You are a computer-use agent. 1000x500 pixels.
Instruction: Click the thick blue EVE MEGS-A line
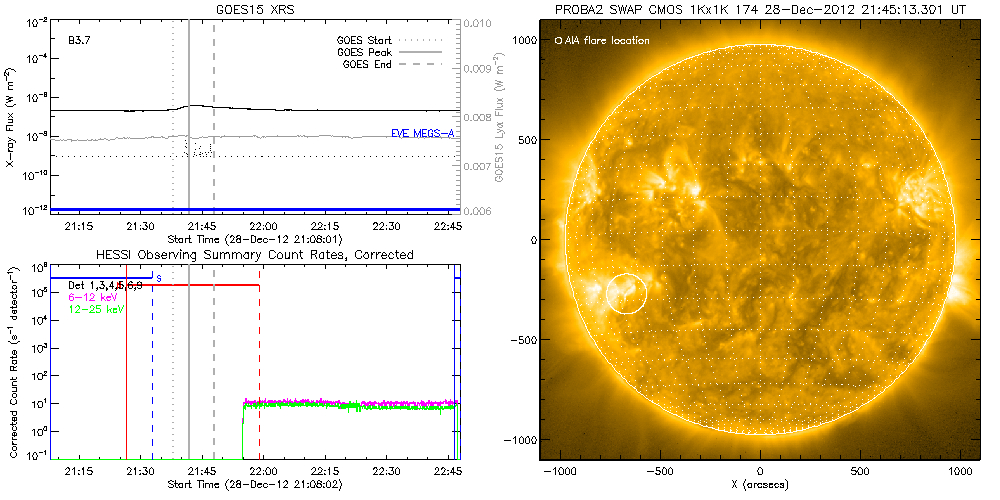255,209
